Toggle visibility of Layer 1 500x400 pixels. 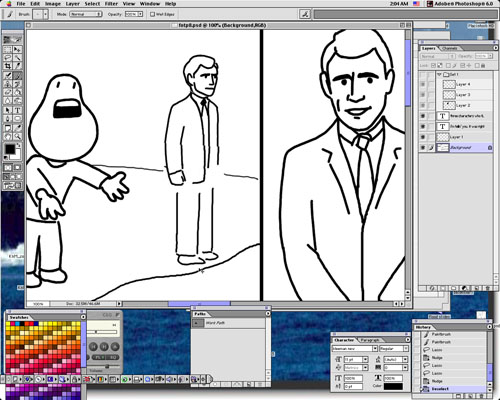(x=423, y=137)
